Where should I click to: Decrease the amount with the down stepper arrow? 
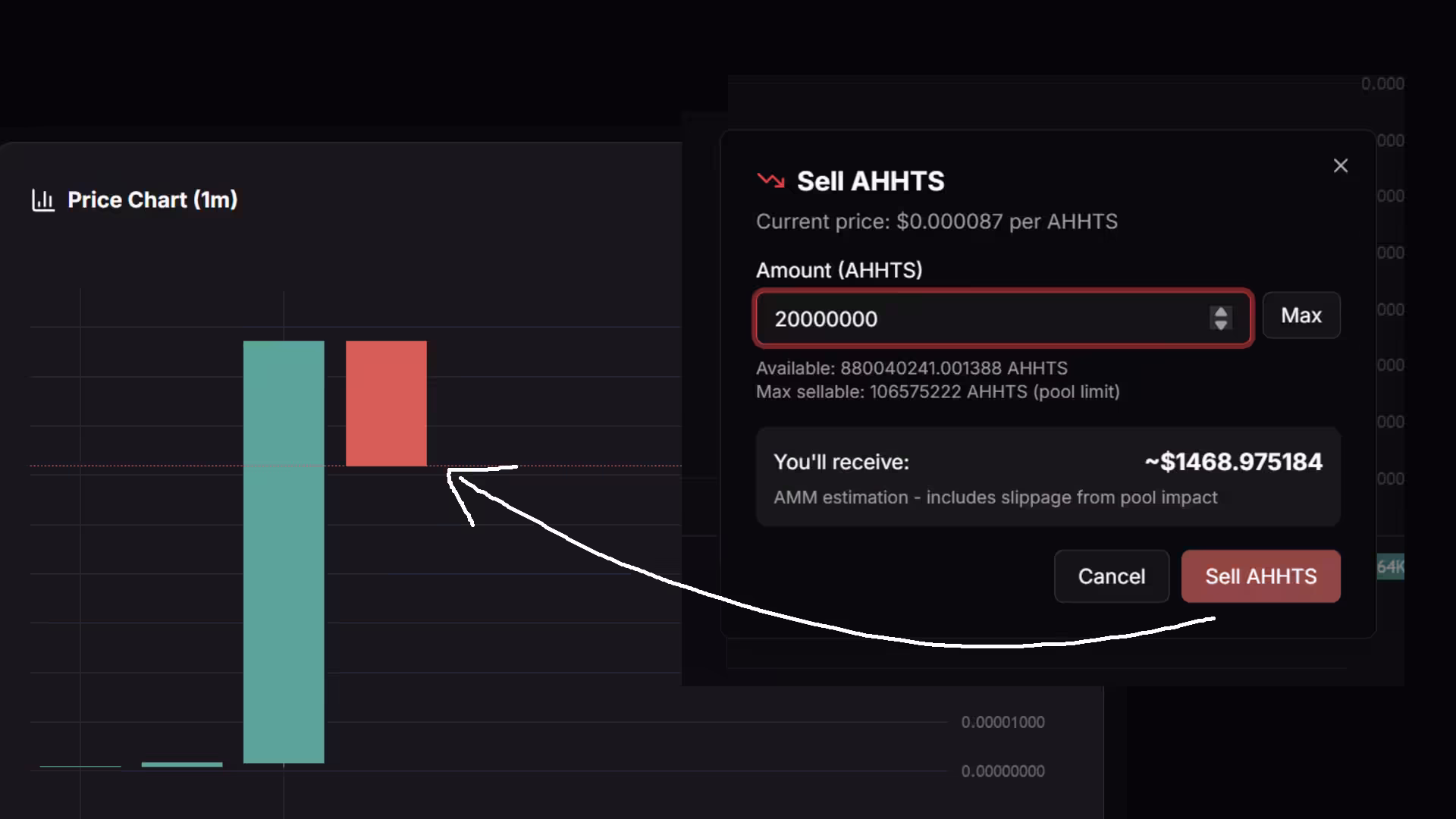[x=1220, y=325]
